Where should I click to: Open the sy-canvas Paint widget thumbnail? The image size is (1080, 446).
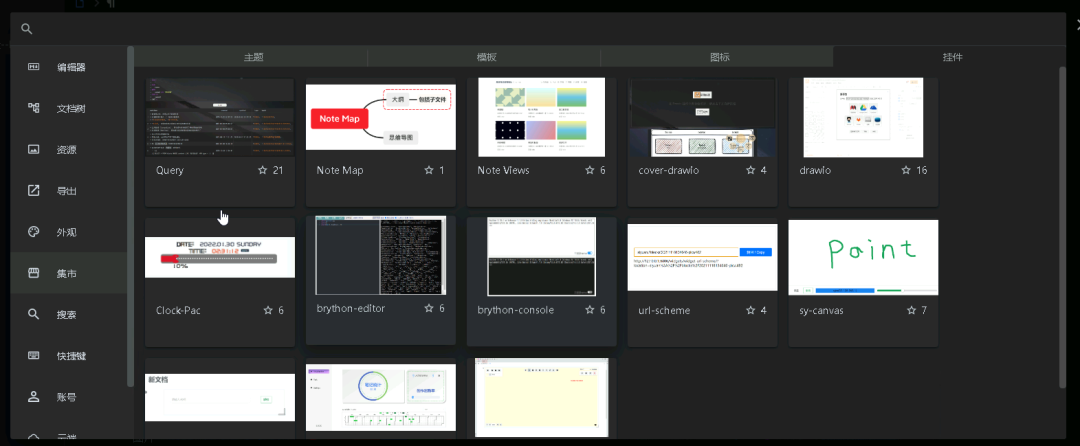(863, 257)
